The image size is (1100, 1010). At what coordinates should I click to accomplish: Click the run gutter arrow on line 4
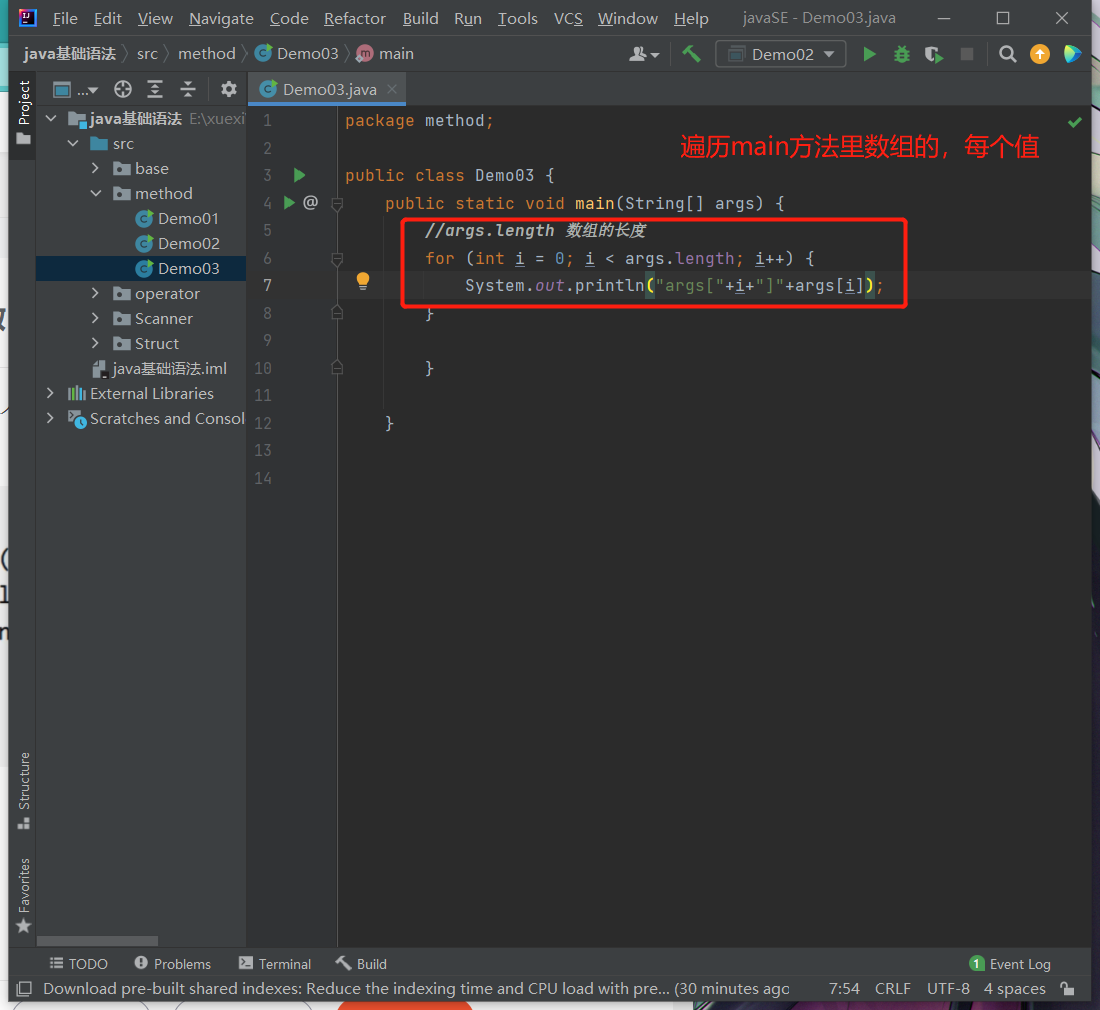click(288, 203)
